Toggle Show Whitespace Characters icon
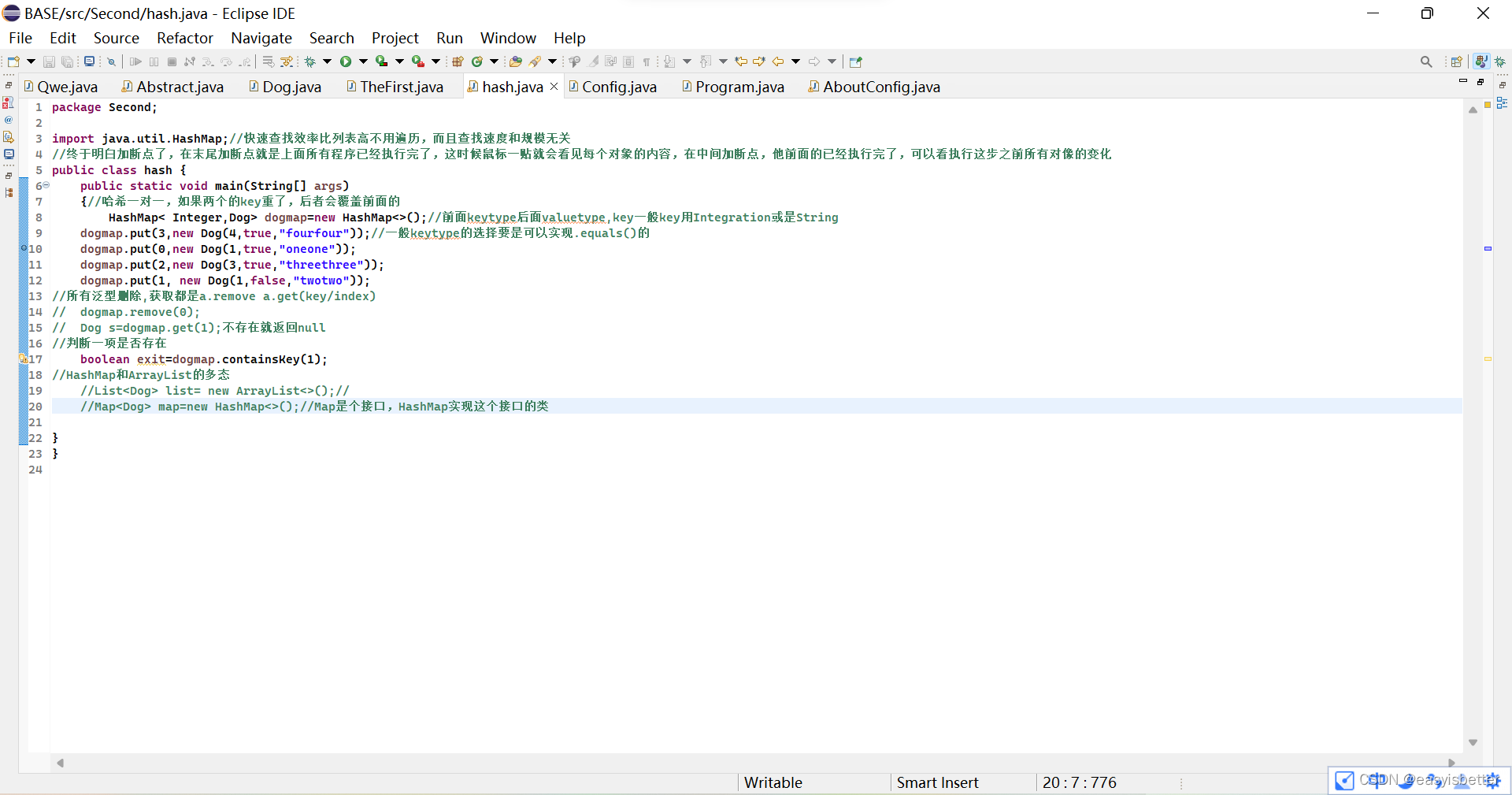Image resolution: width=1512 pixels, height=795 pixels. pyautogui.click(x=647, y=61)
